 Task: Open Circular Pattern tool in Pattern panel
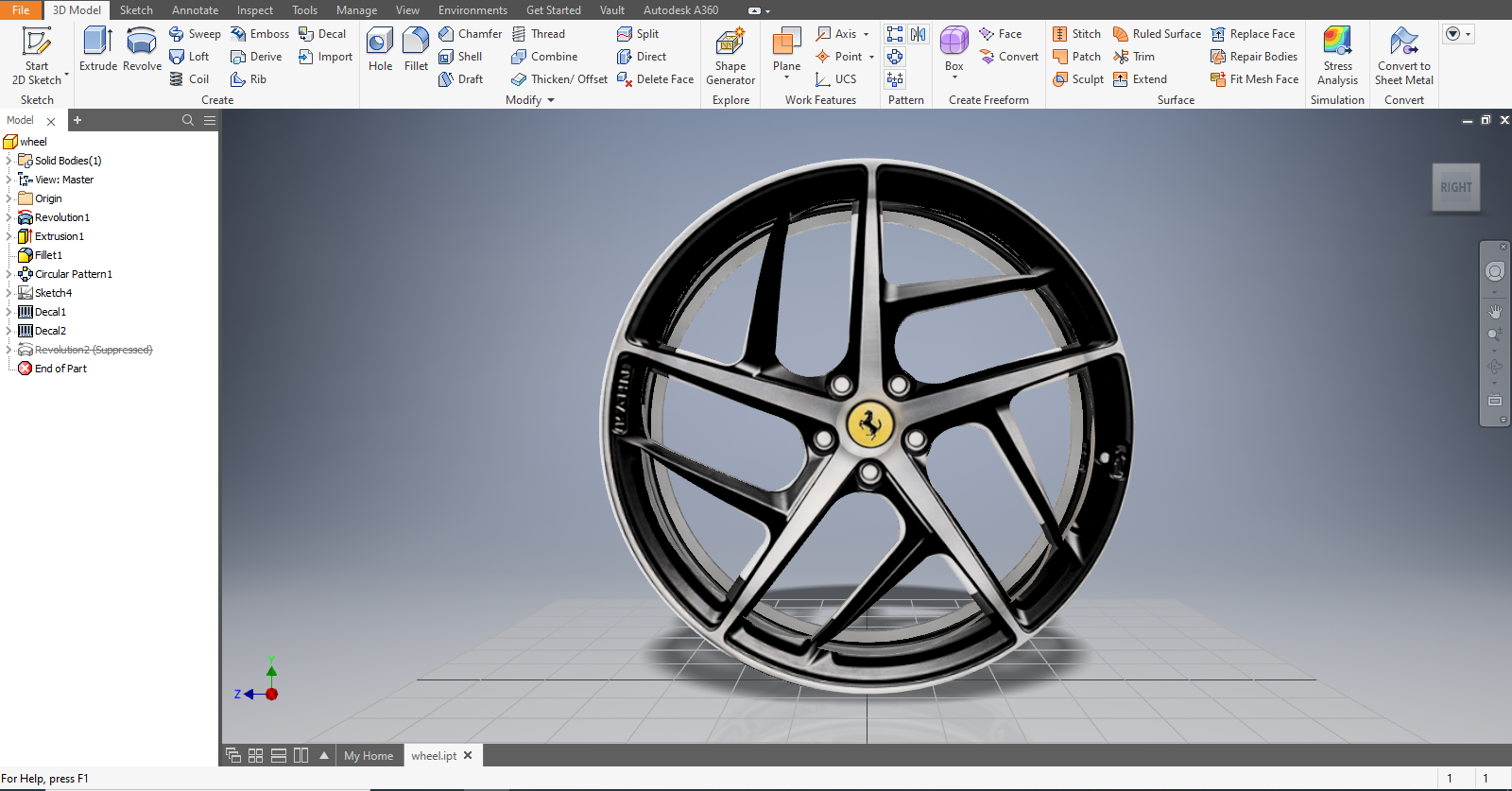click(x=895, y=57)
